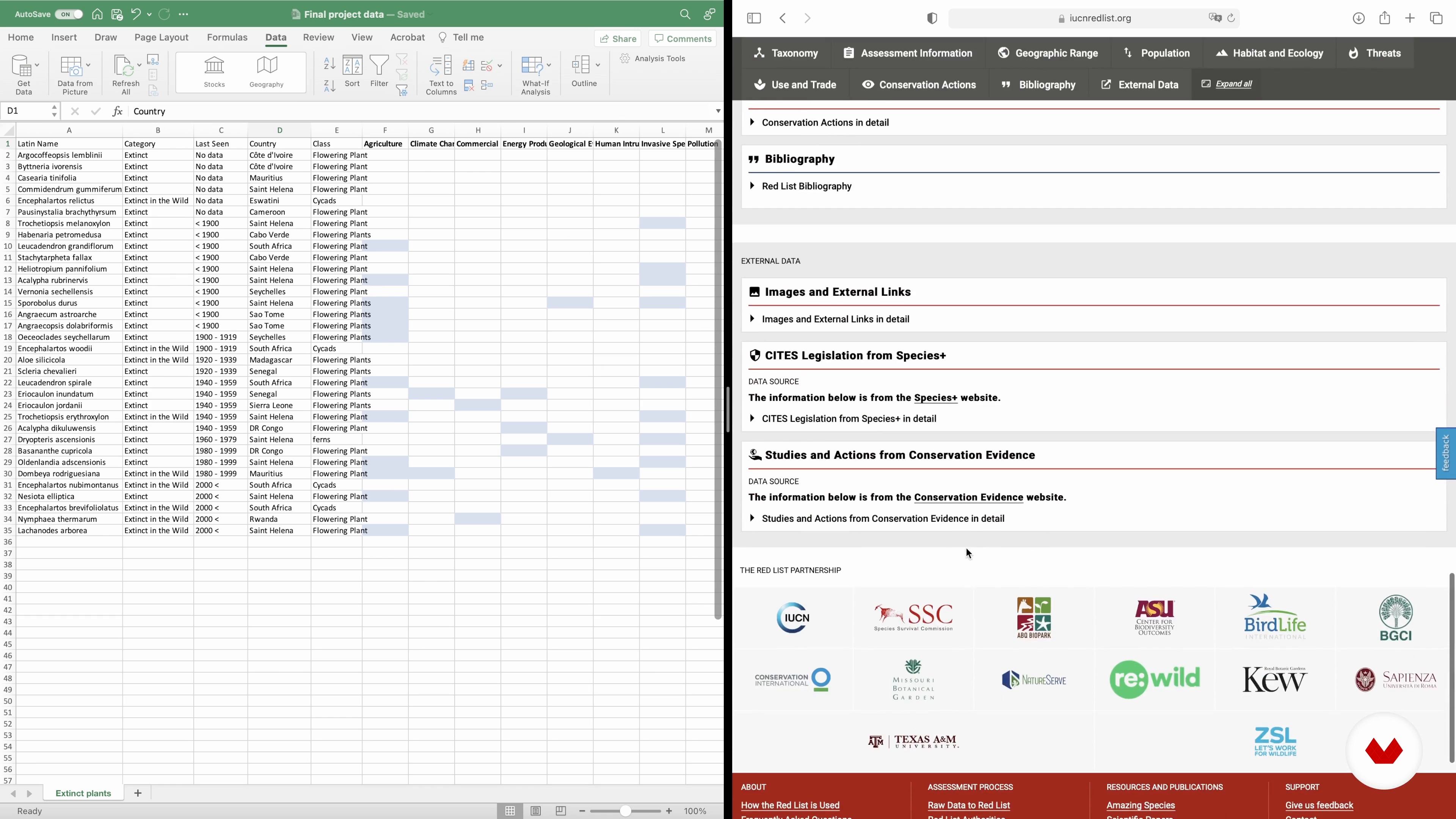Add a new sheet with plus button
The image size is (1456, 819).
pos(138,794)
